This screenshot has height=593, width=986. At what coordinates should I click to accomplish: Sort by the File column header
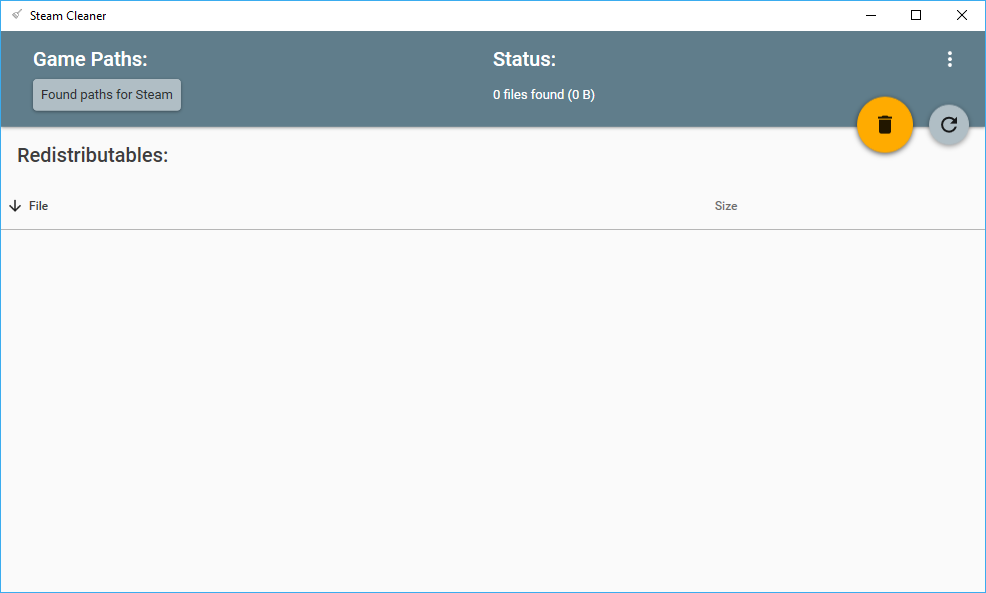38,206
